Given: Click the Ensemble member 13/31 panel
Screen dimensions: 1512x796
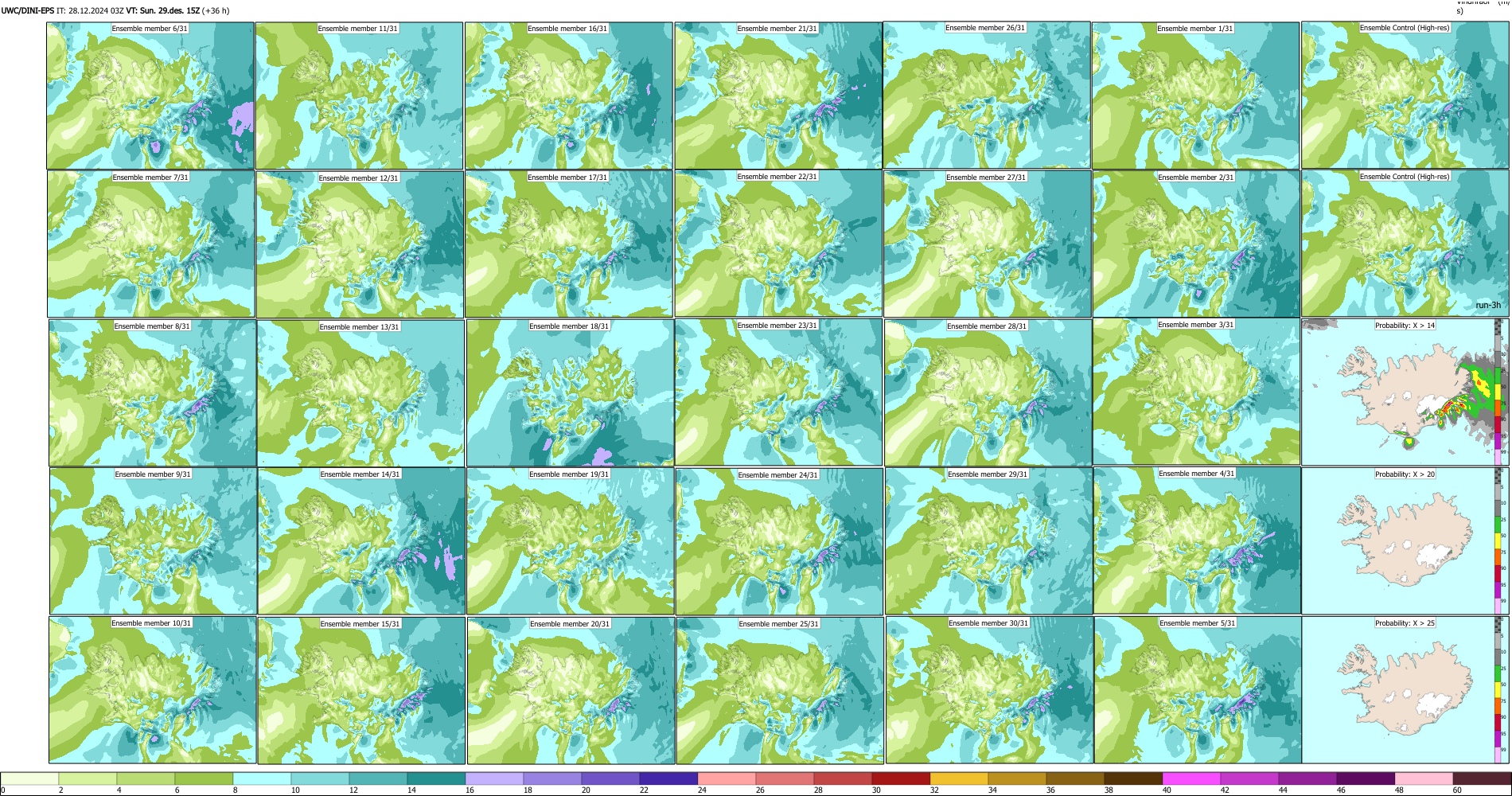Looking at the screenshot, I should point(360,392).
